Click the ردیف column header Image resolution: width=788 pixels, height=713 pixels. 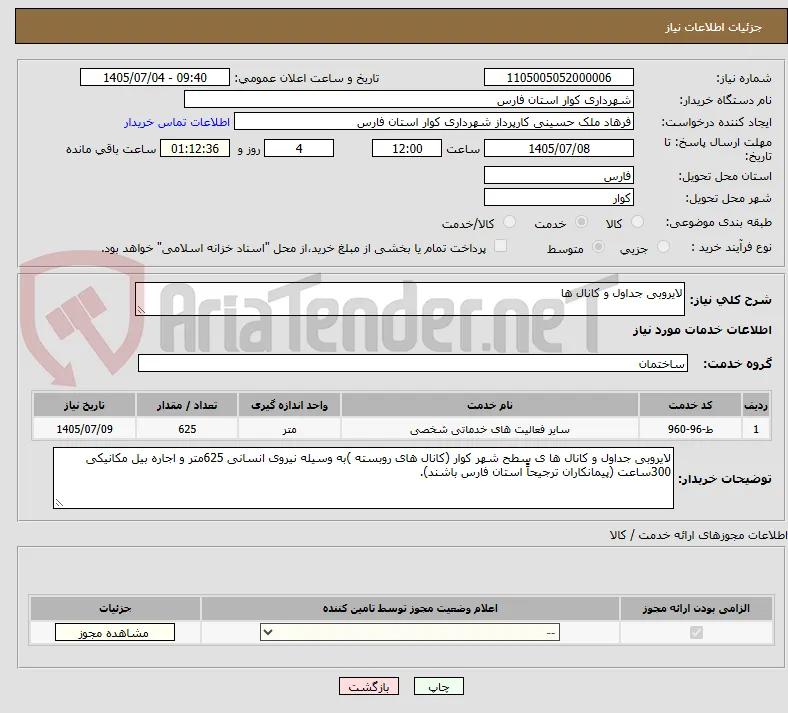tap(756, 405)
